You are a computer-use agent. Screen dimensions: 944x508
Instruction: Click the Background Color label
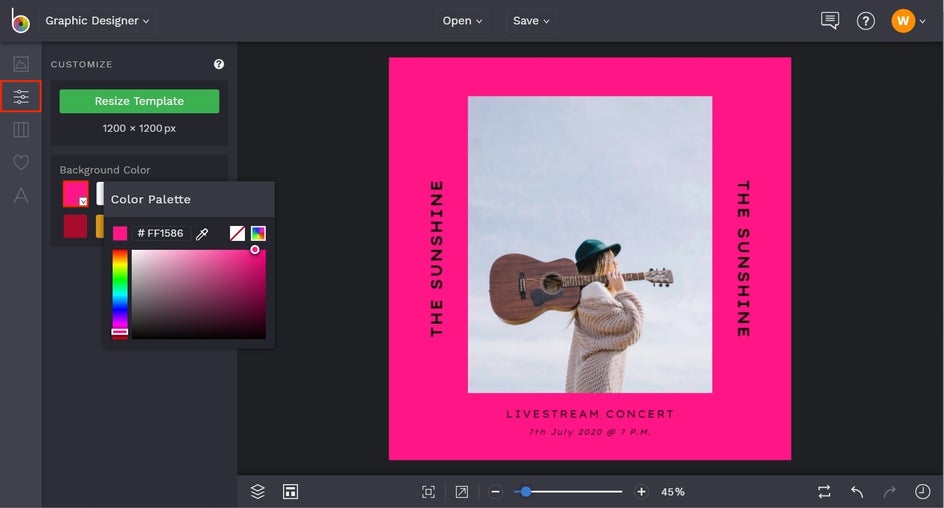pos(105,170)
